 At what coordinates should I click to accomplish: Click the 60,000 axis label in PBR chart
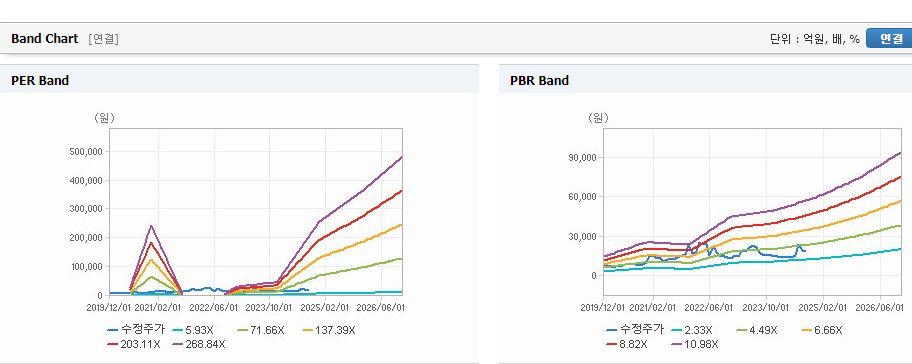tap(582, 197)
